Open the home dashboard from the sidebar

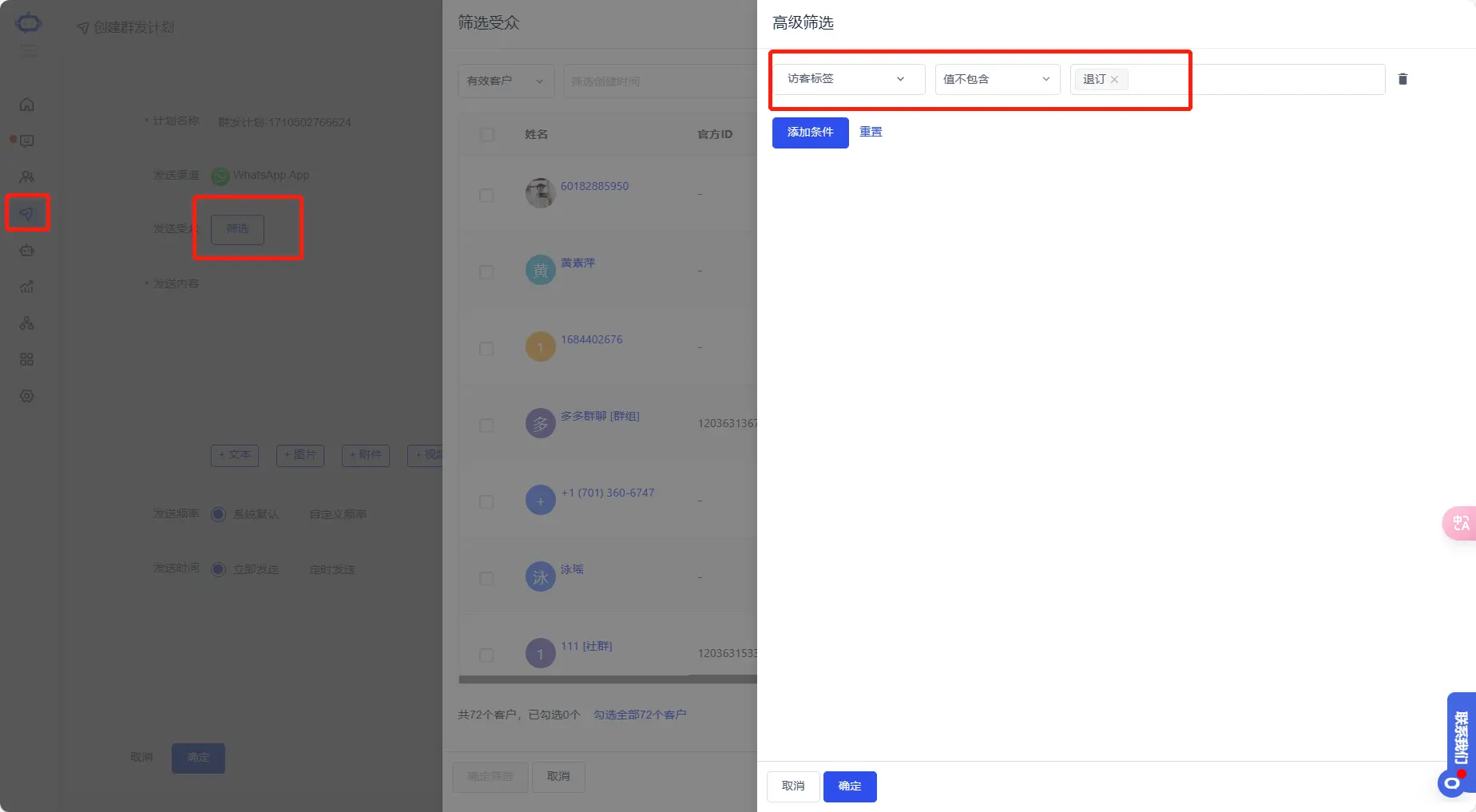tap(26, 104)
